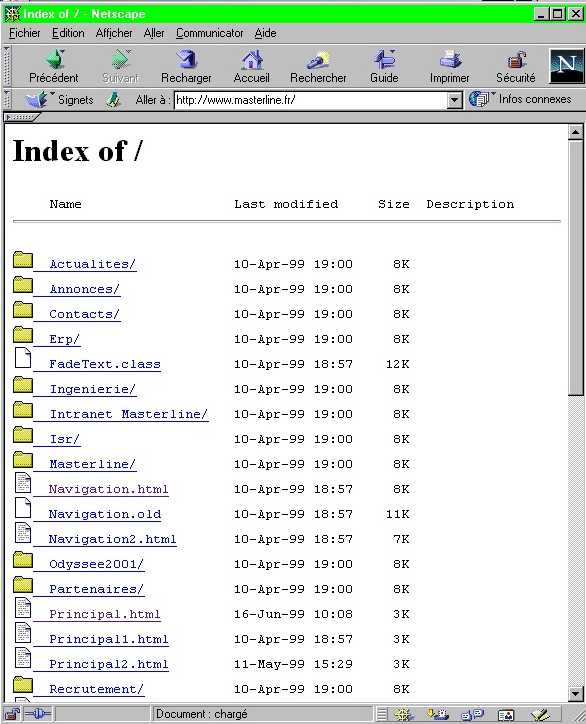Open the Partenaires/ directory link
586x724 pixels.
96,589
